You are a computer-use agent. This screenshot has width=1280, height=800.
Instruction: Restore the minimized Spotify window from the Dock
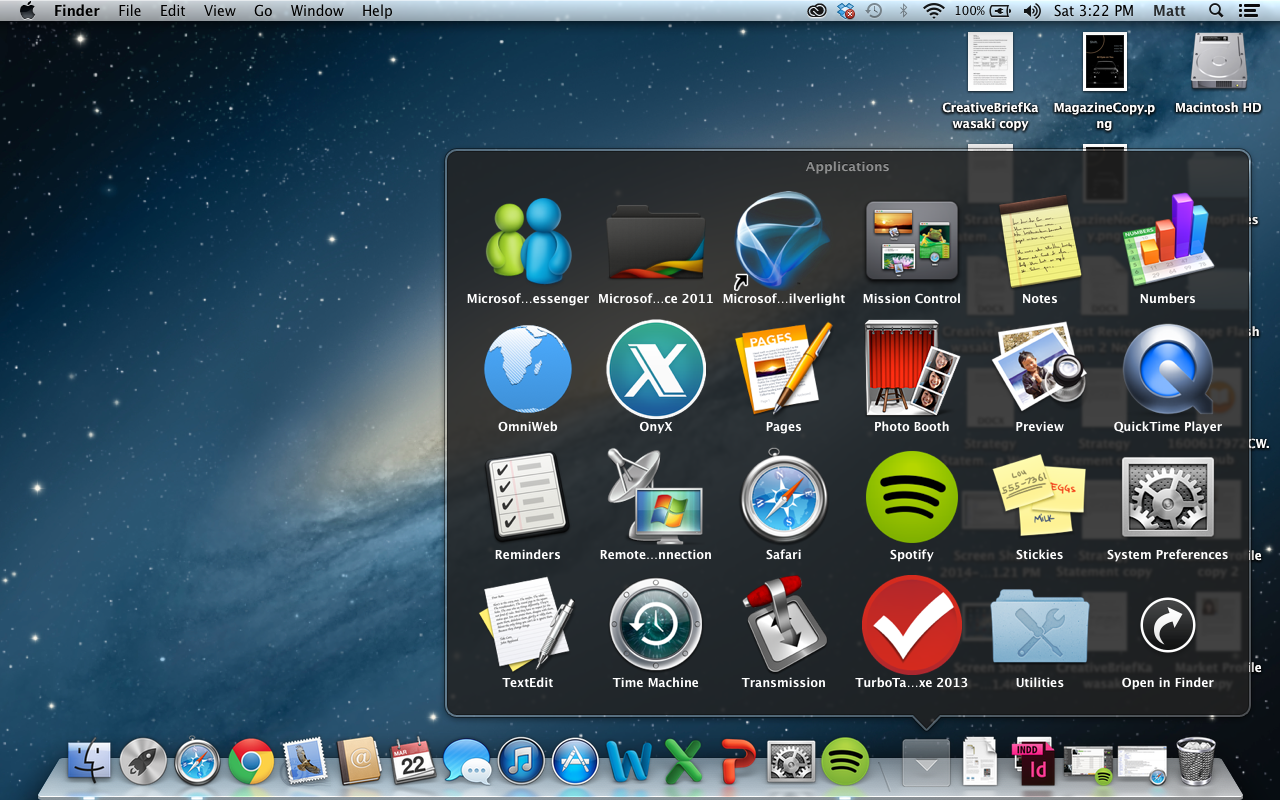(1088, 765)
